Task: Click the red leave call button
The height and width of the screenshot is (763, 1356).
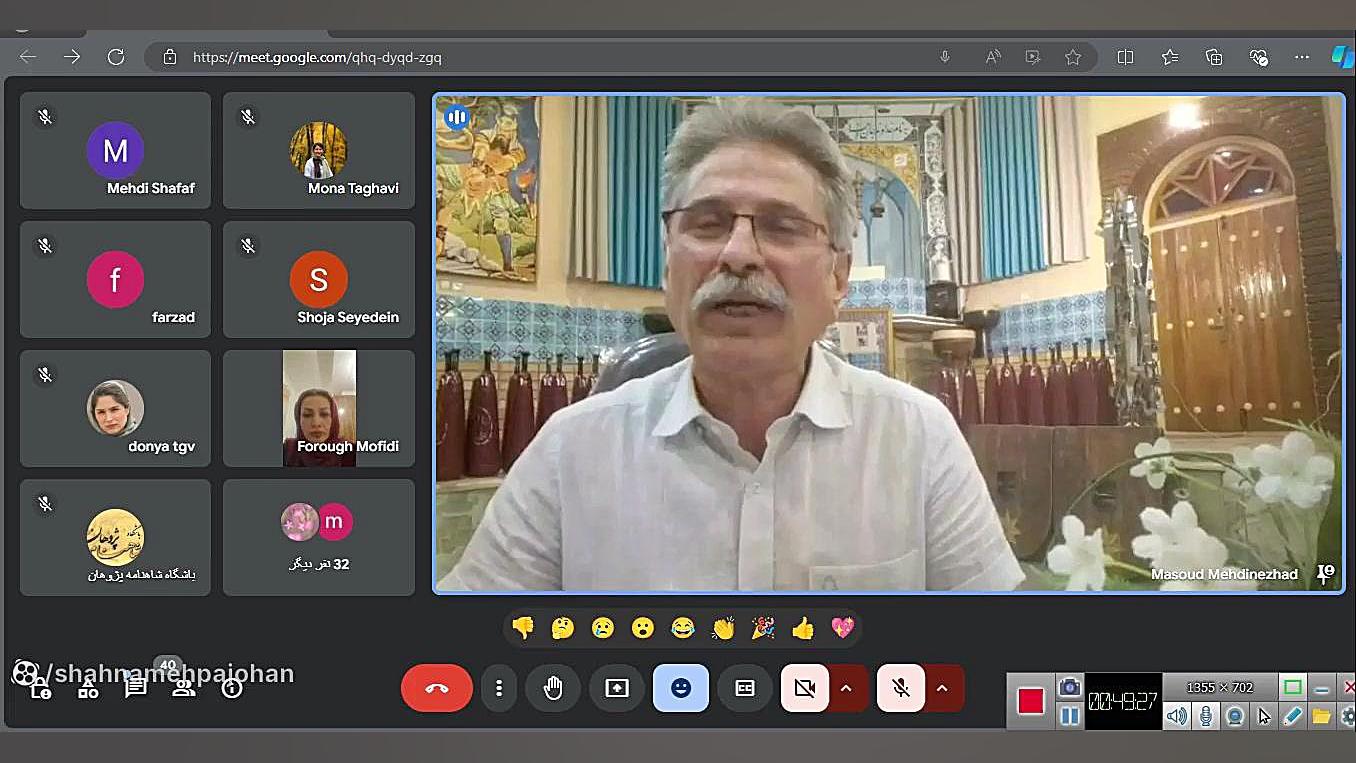Action: click(437, 688)
